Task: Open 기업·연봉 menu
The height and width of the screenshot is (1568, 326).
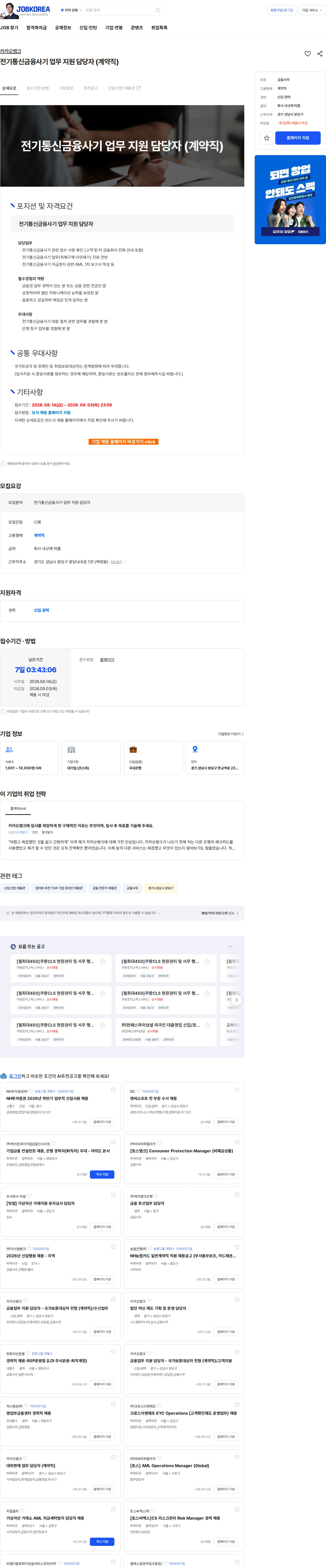Action: click(x=114, y=28)
